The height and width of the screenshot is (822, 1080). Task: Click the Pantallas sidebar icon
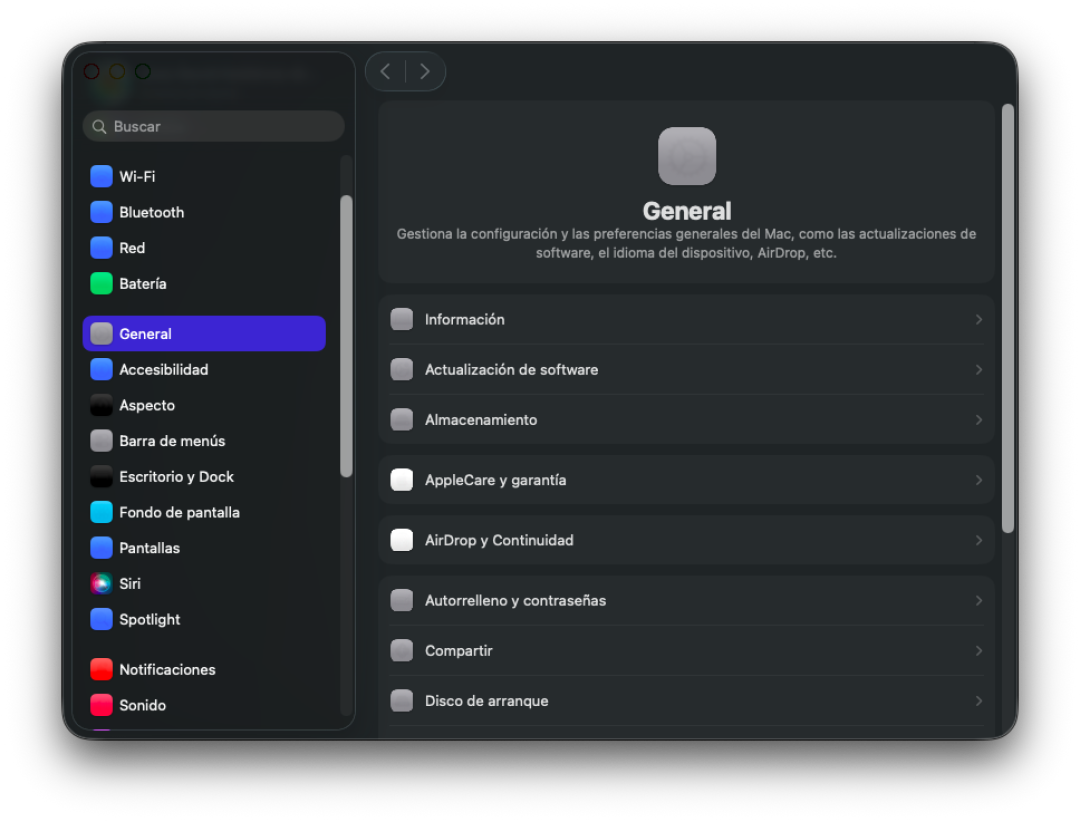click(101, 548)
